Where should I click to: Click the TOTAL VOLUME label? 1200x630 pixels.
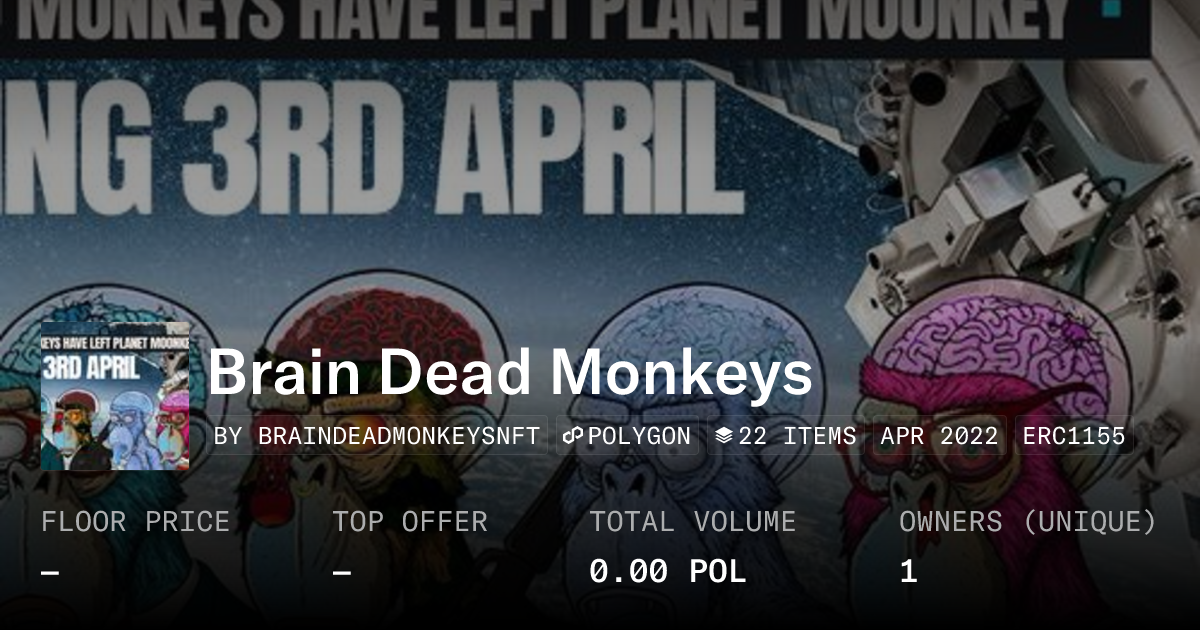692,522
